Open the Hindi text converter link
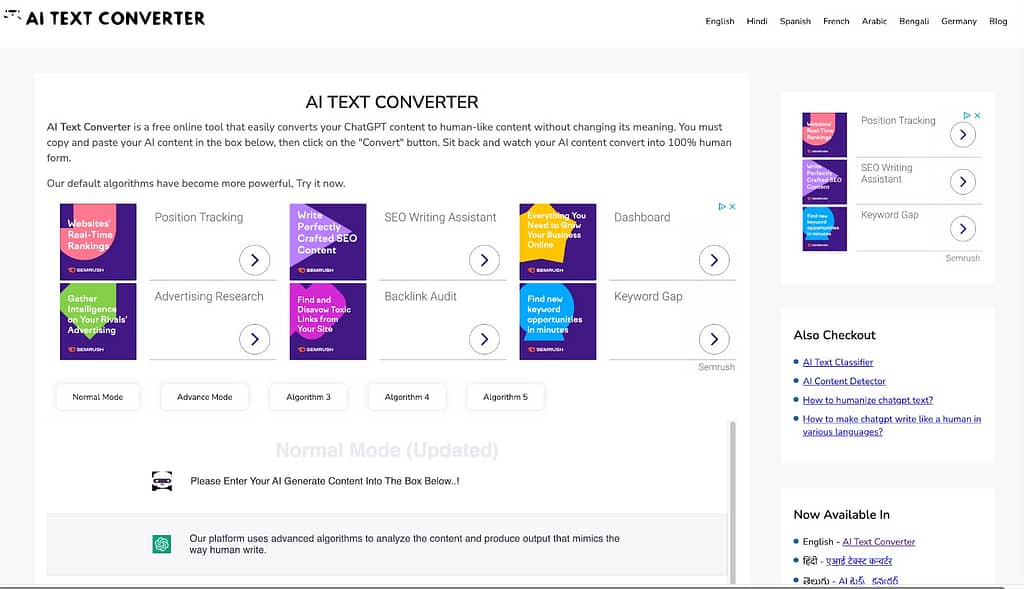This screenshot has height=589, width=1024. (859, 560)
